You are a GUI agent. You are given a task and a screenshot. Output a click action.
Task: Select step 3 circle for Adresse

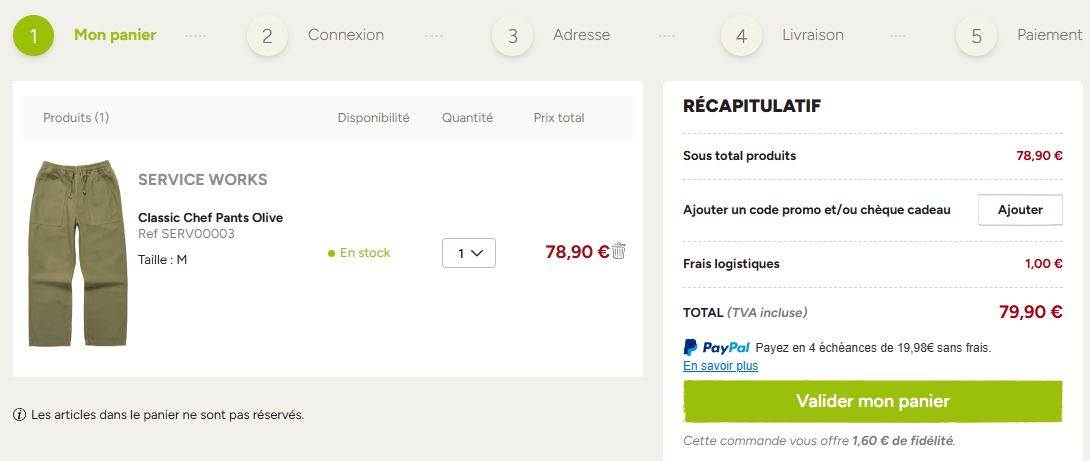pos(512,35)
